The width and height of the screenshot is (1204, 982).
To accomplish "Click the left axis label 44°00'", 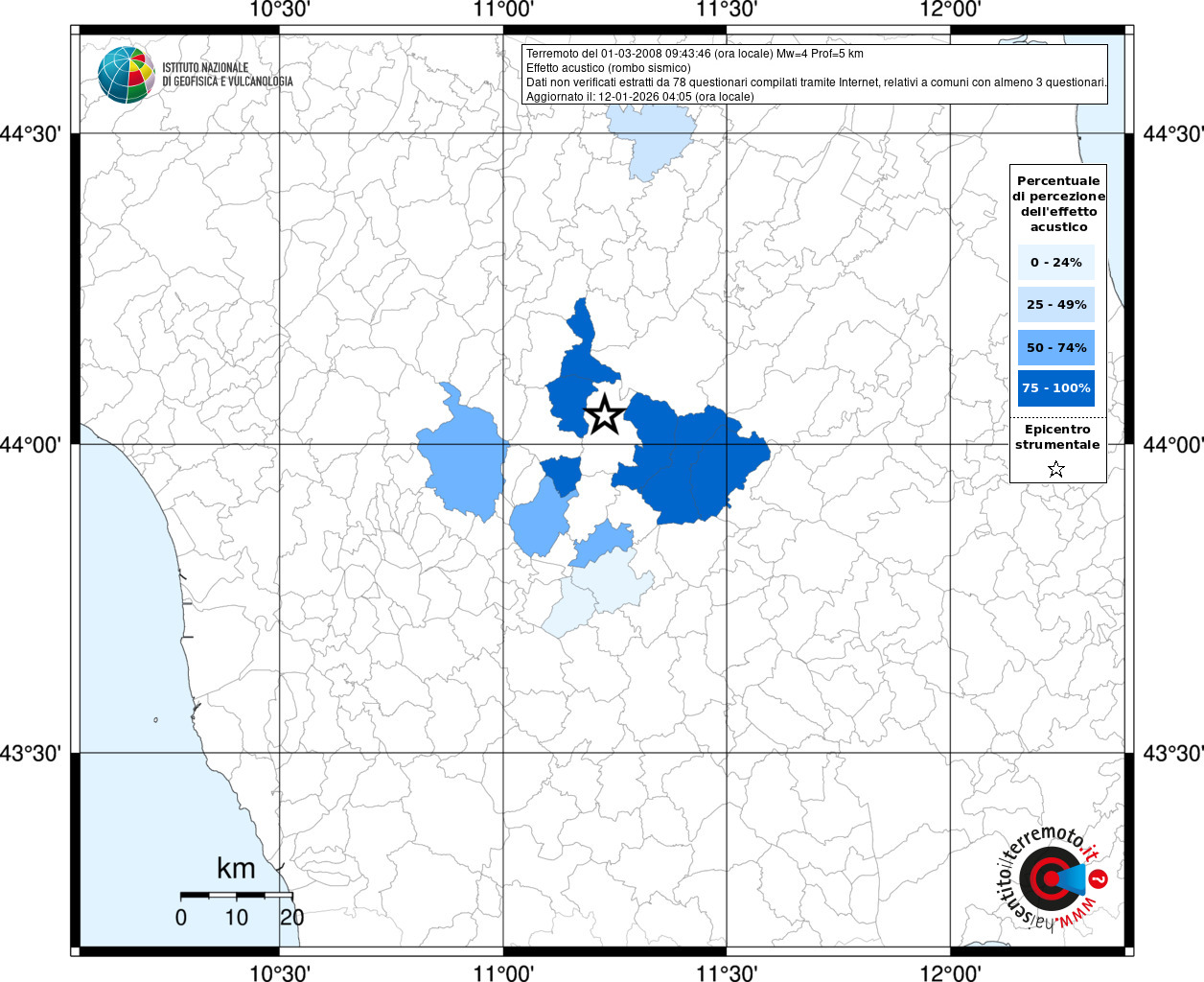I will coord(31,444).
